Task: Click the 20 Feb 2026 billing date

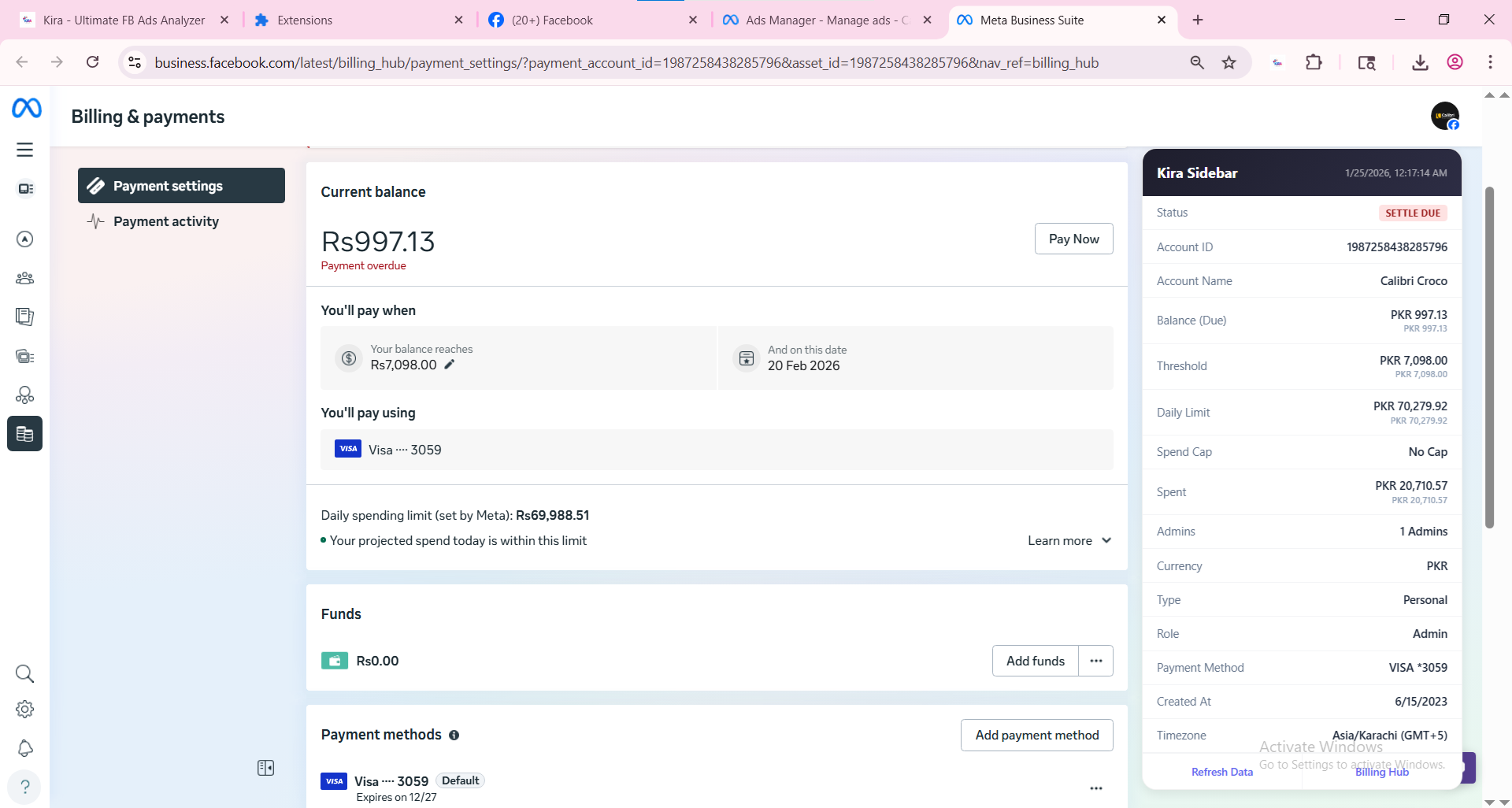Action: (803, 365)
